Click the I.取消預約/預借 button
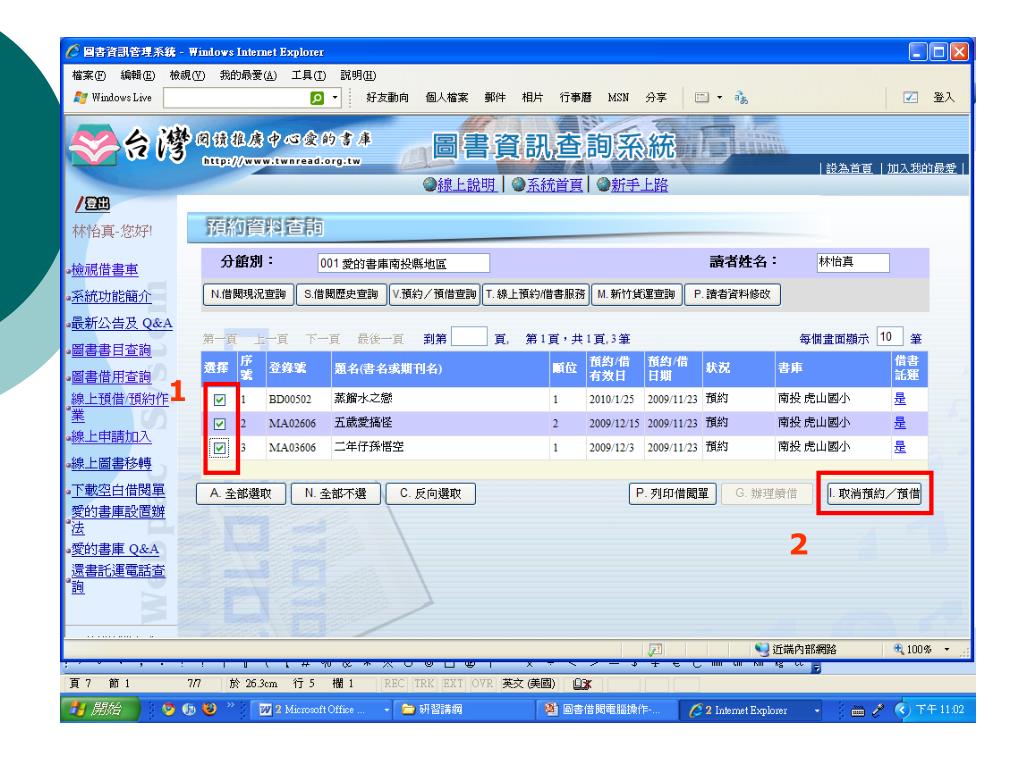Image resolution: width=1024 pixels, height=768 pixels. 874,494
